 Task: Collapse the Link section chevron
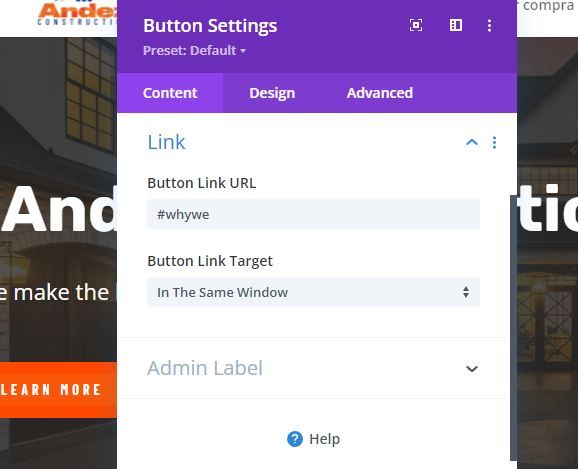pyautogui.click(x=472, y=142)
